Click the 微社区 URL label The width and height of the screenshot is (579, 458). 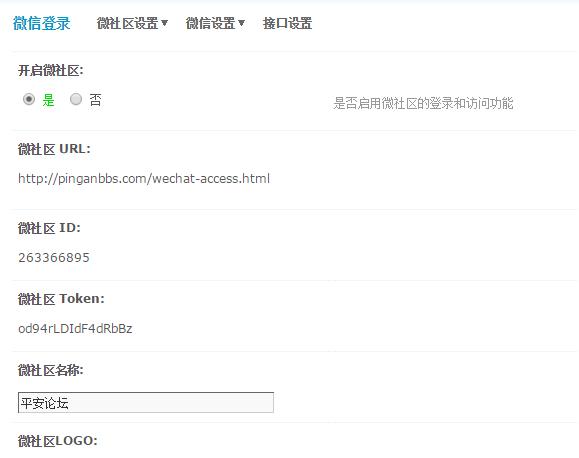pos(54,149)
